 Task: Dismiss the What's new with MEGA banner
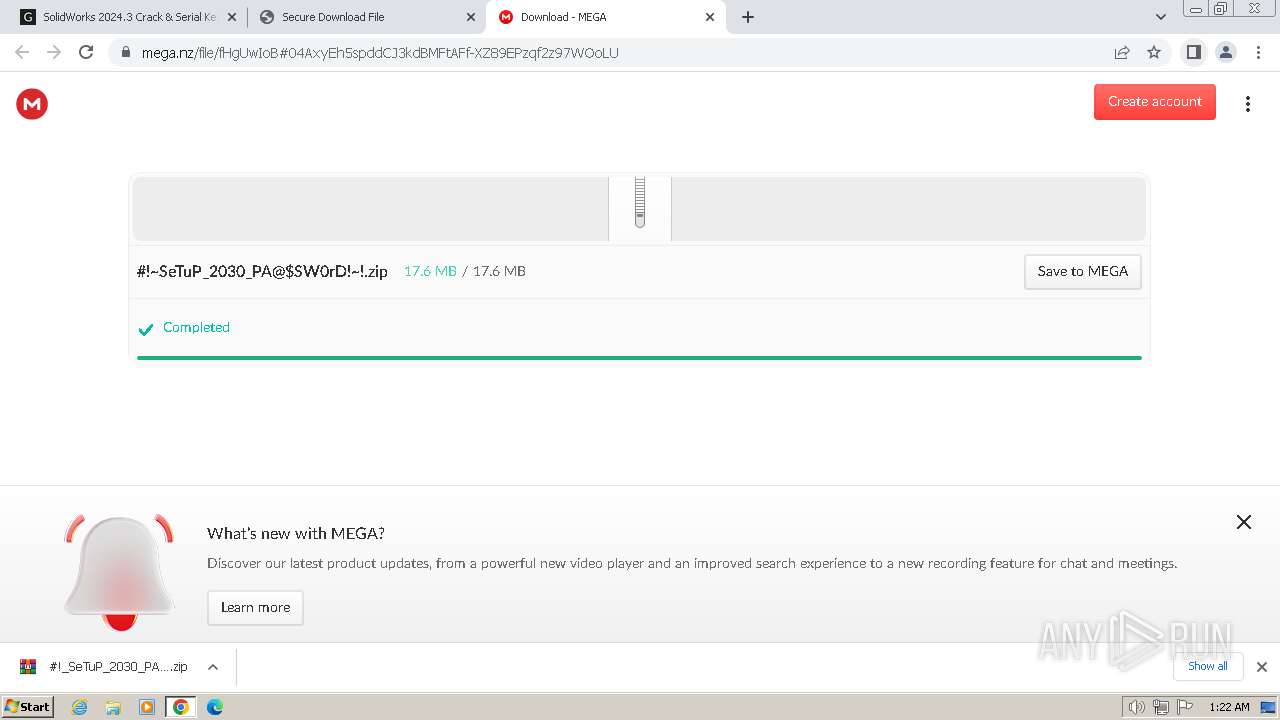1243,522
